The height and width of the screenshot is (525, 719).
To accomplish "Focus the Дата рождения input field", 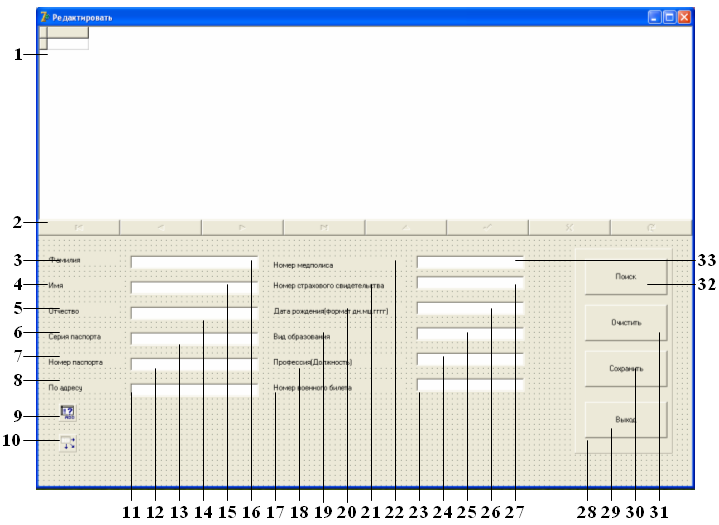I will [x=470, y=308].
